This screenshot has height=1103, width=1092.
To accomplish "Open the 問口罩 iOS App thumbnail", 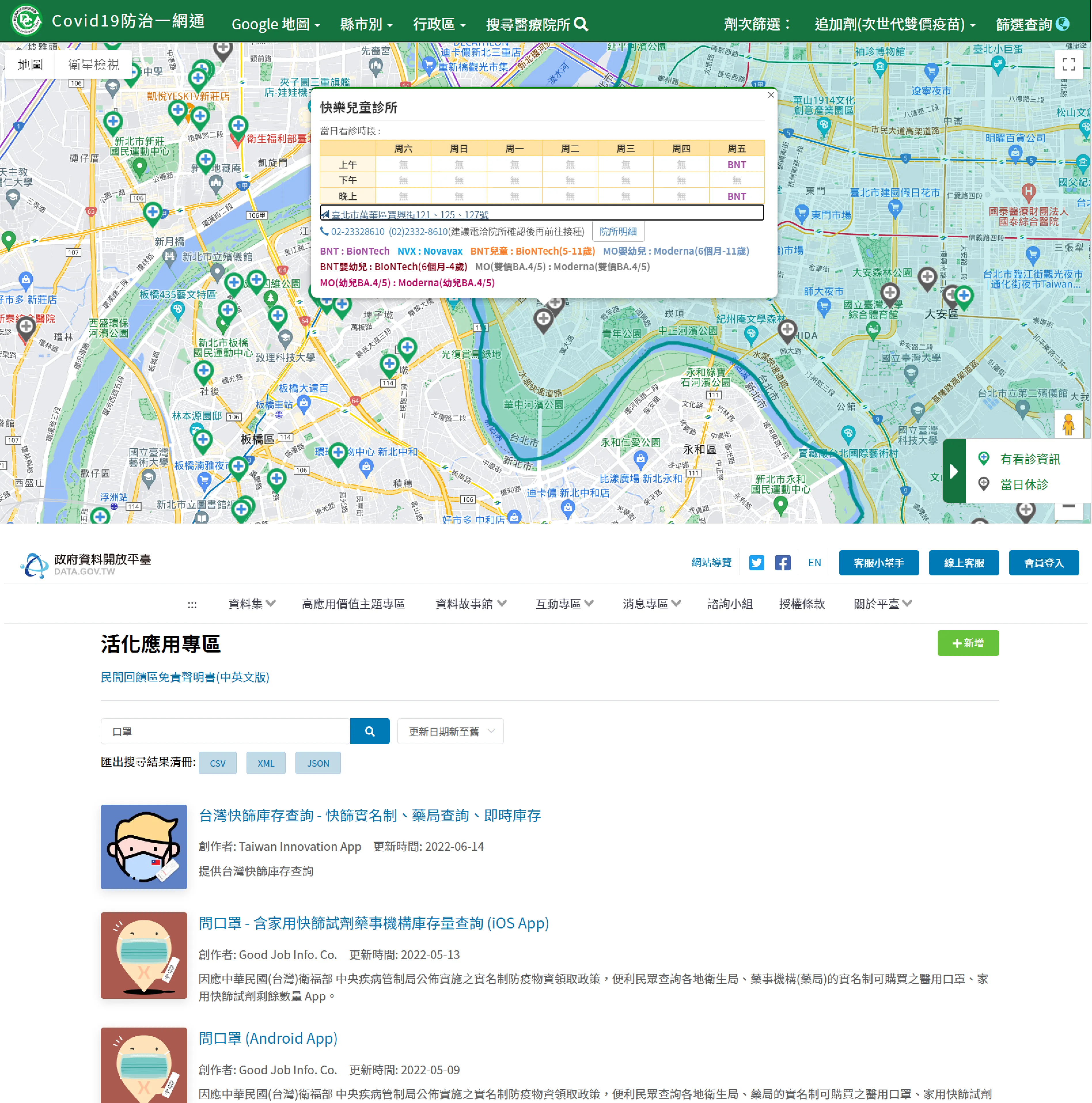I will [144, 955].
